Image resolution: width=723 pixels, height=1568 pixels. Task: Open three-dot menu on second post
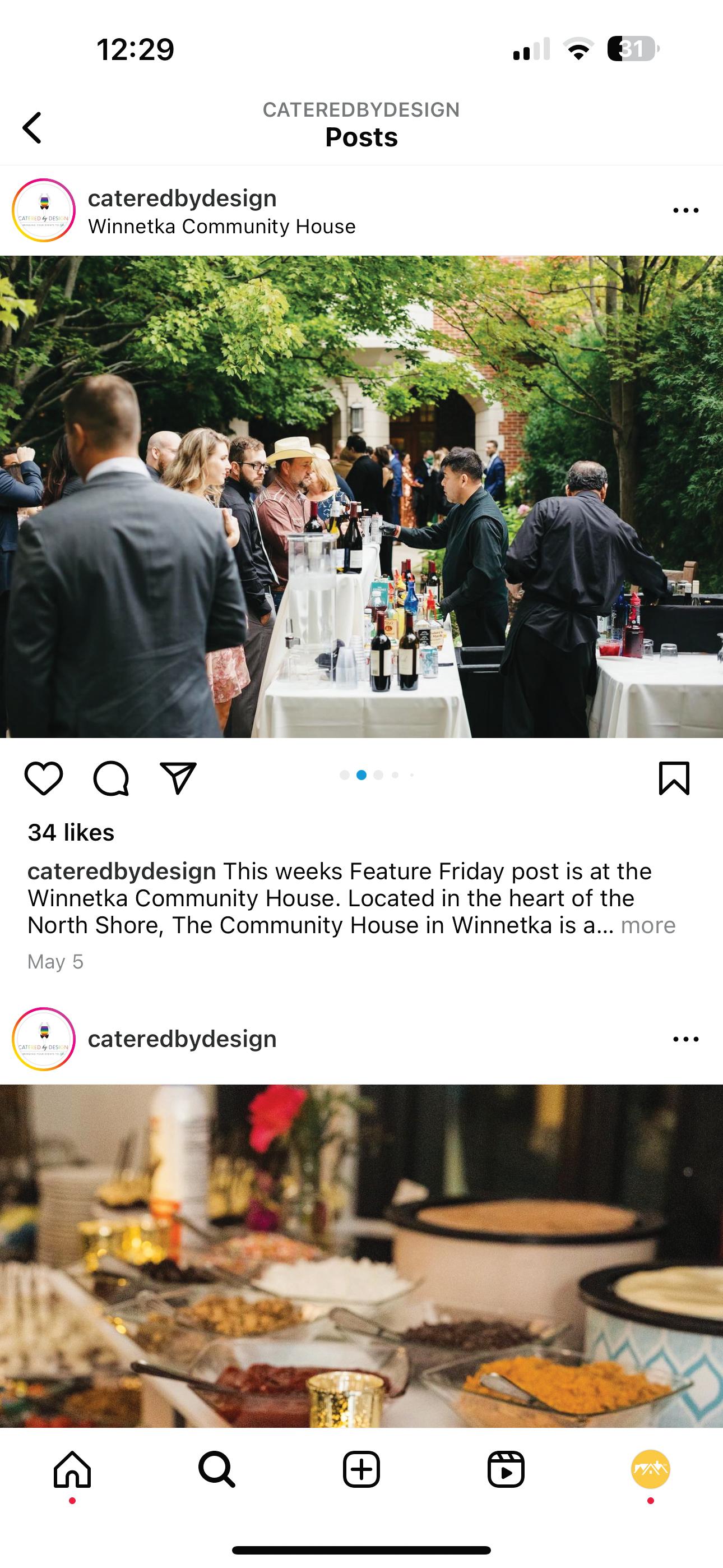point(686,1039)
